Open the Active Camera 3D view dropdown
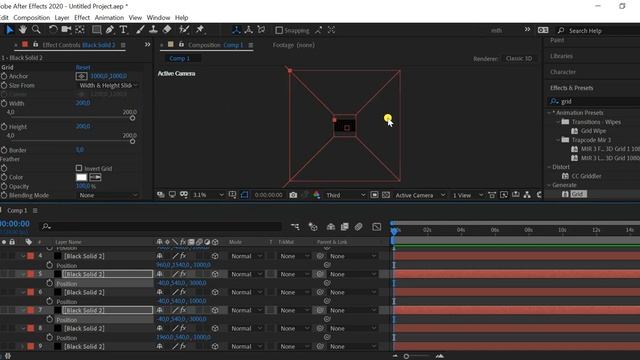This screenshot has width=640, height=360. click(x=420, y=195)
